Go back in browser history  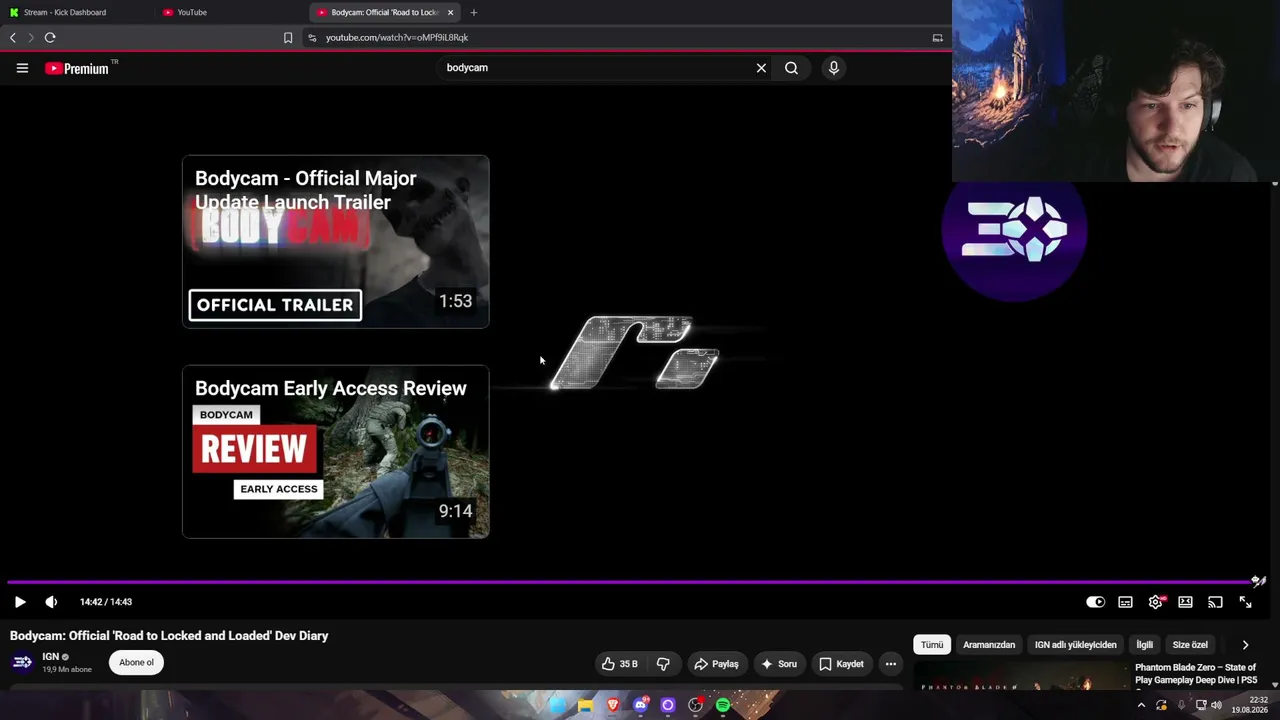tap(13, 38)
